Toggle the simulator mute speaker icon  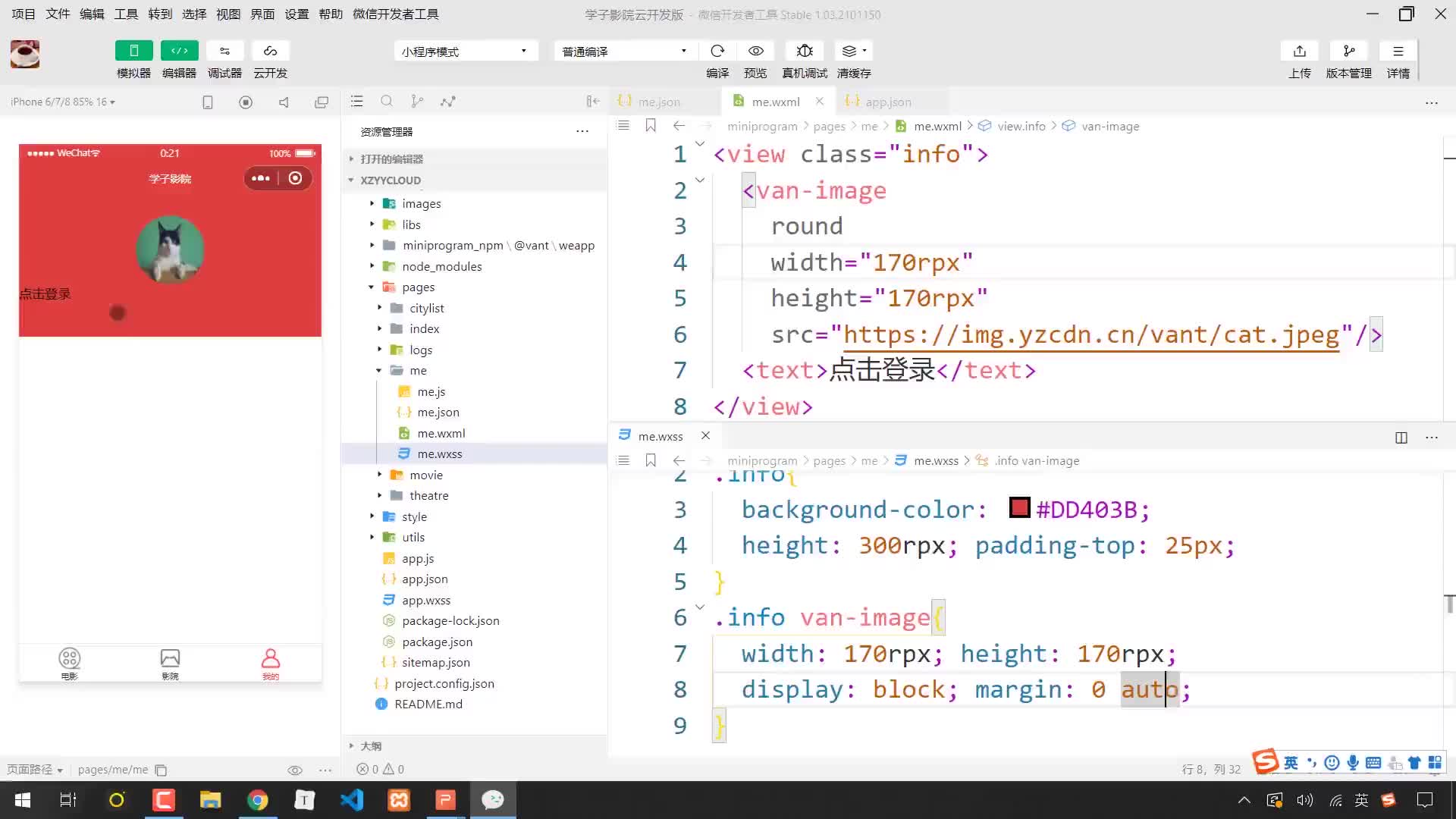point(284,102)
